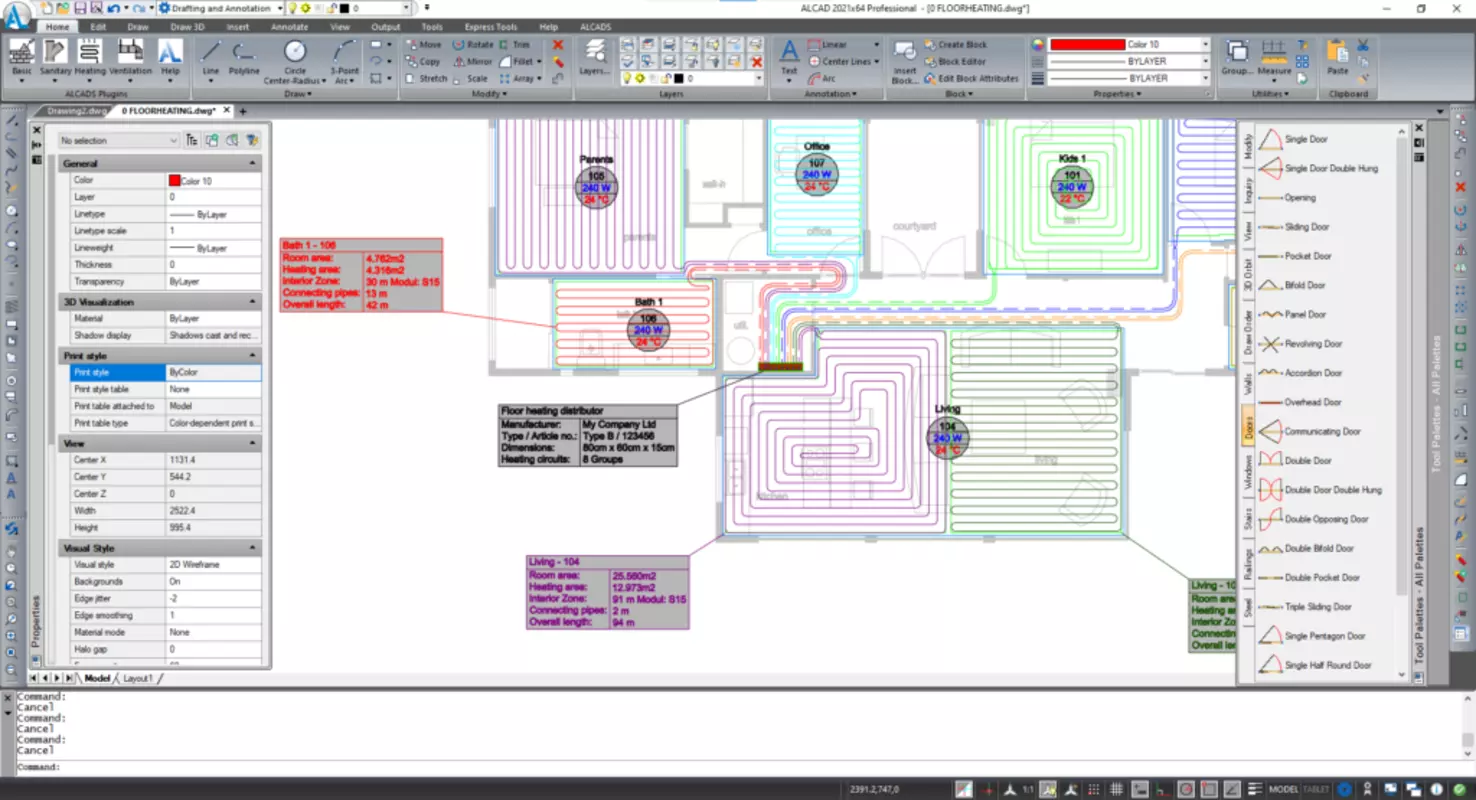The image size is (1476, 800).
Task: Click the red Color 10 swatch in Properties panel
Action: point(174,180)
